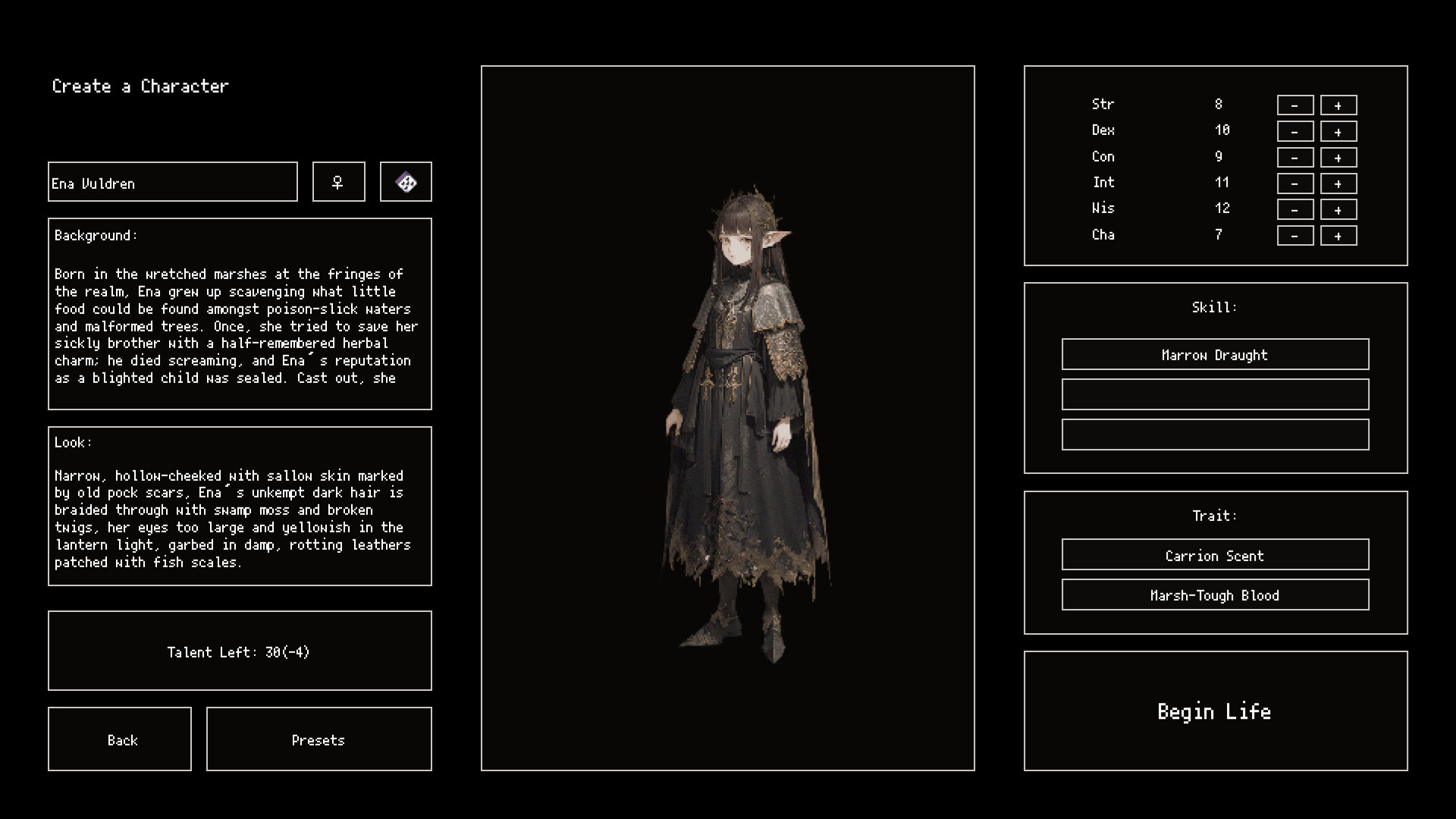
Task: Edit the character name field
Action: pos(172,182)
